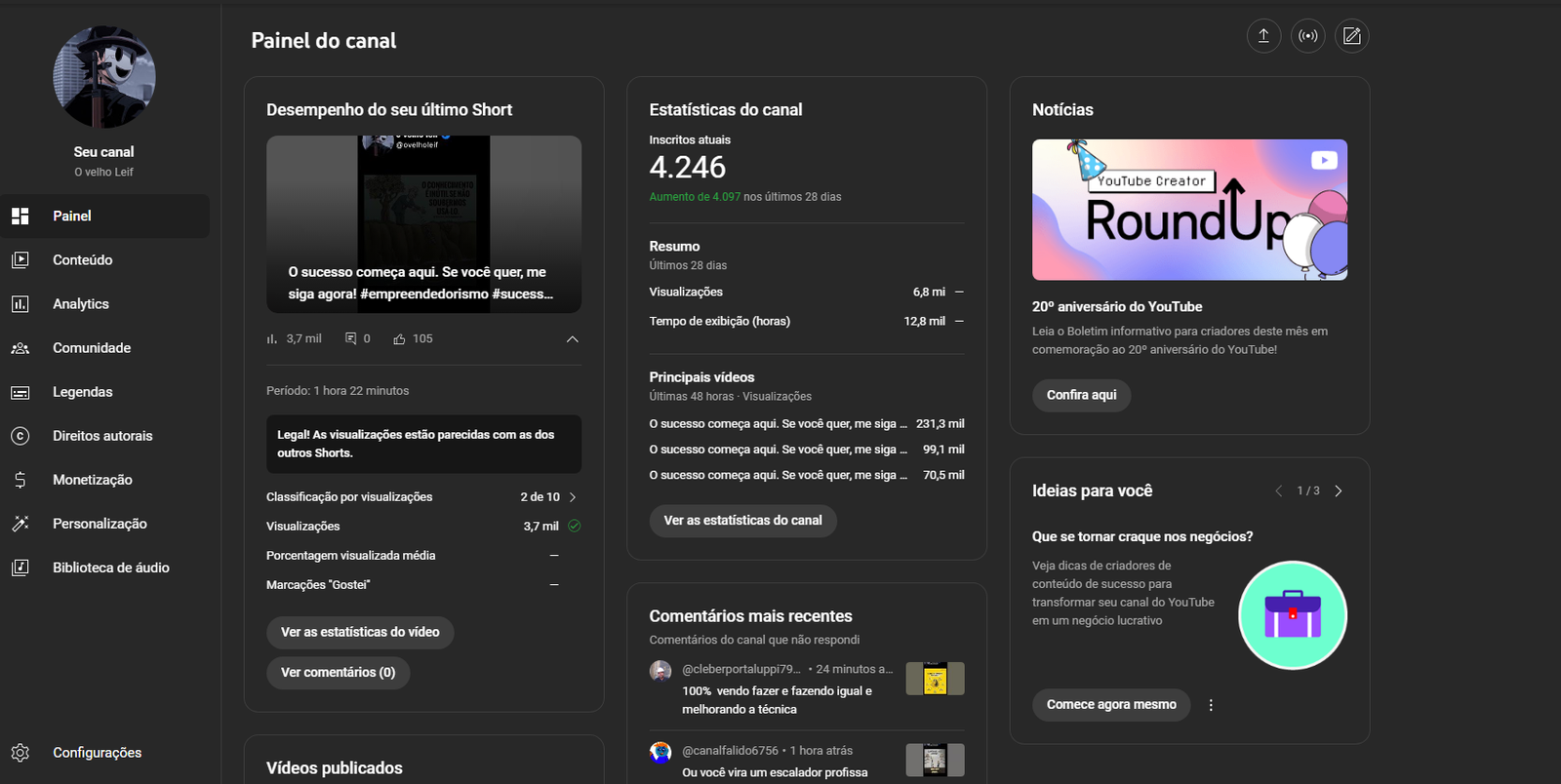The image size is (1561, 784).
Task: Click the go live broadcast icon
Action: pos(1307,36)
